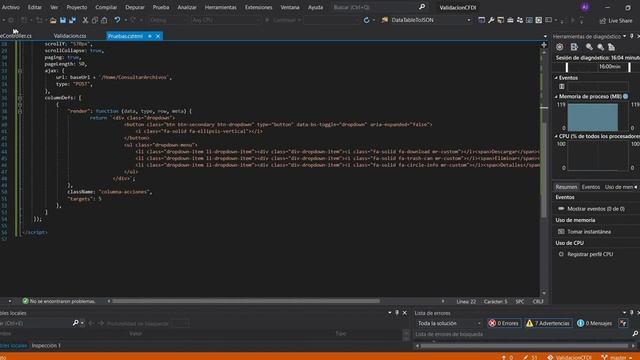Pin the Herramientas de diagnóstico panel

coord(631,36)
